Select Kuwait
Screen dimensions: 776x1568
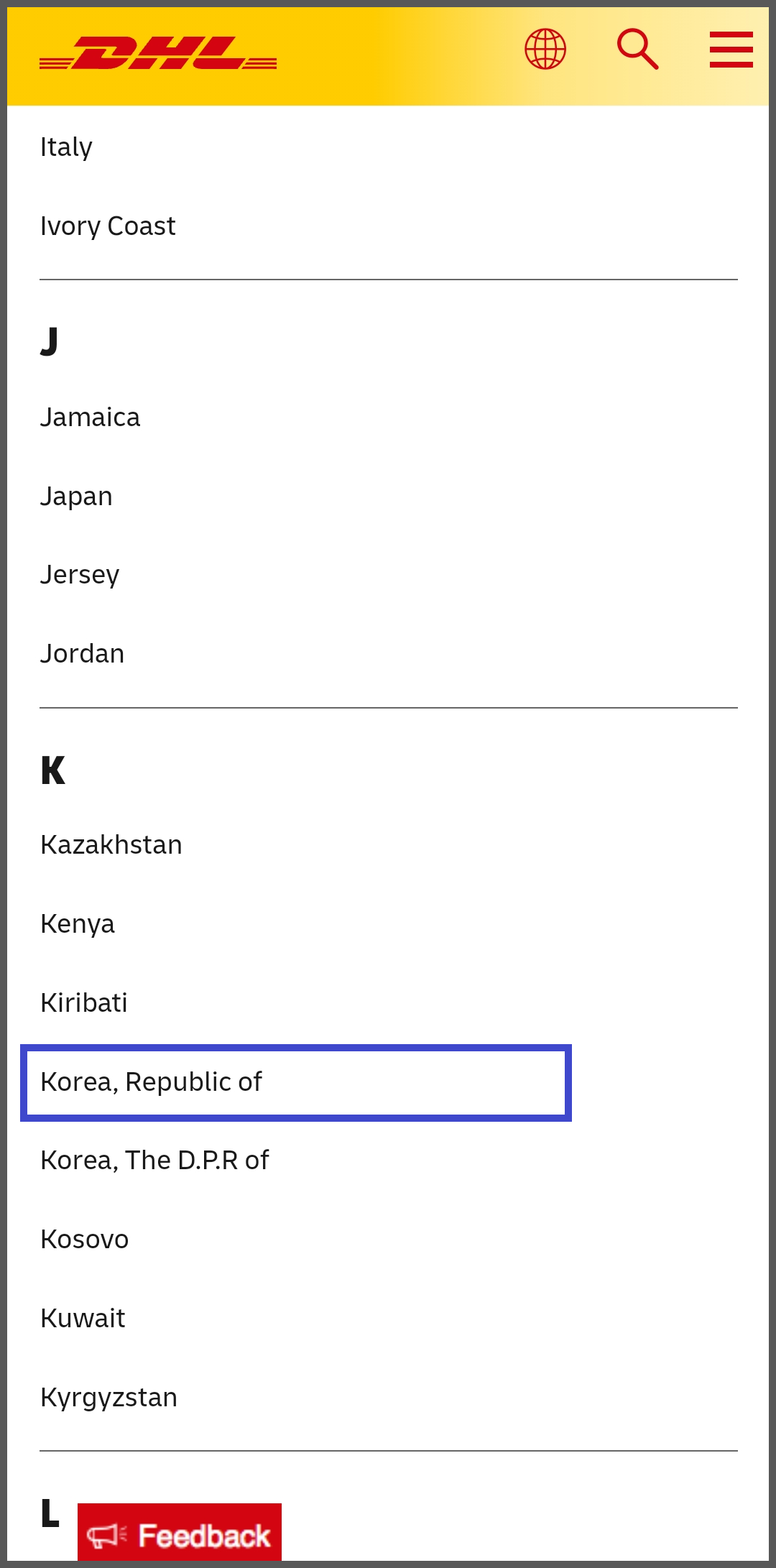point(83,1319)
